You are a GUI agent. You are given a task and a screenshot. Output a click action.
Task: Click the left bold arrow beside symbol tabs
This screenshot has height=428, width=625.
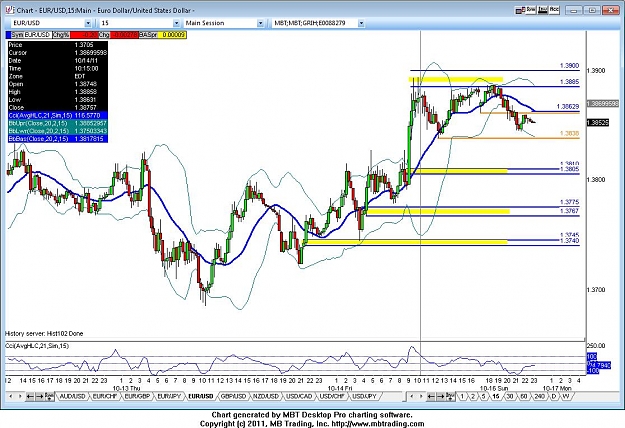coord(30,397)
